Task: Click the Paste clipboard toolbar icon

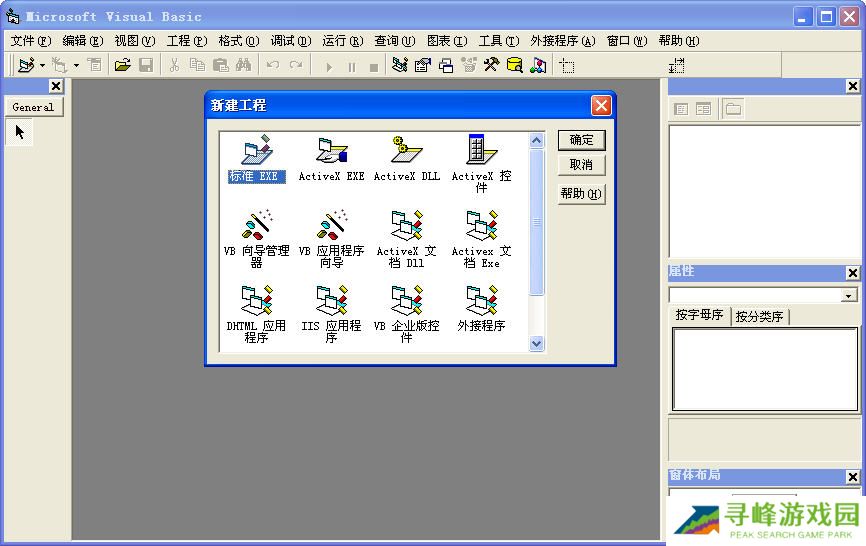Action: coord(220,65)
